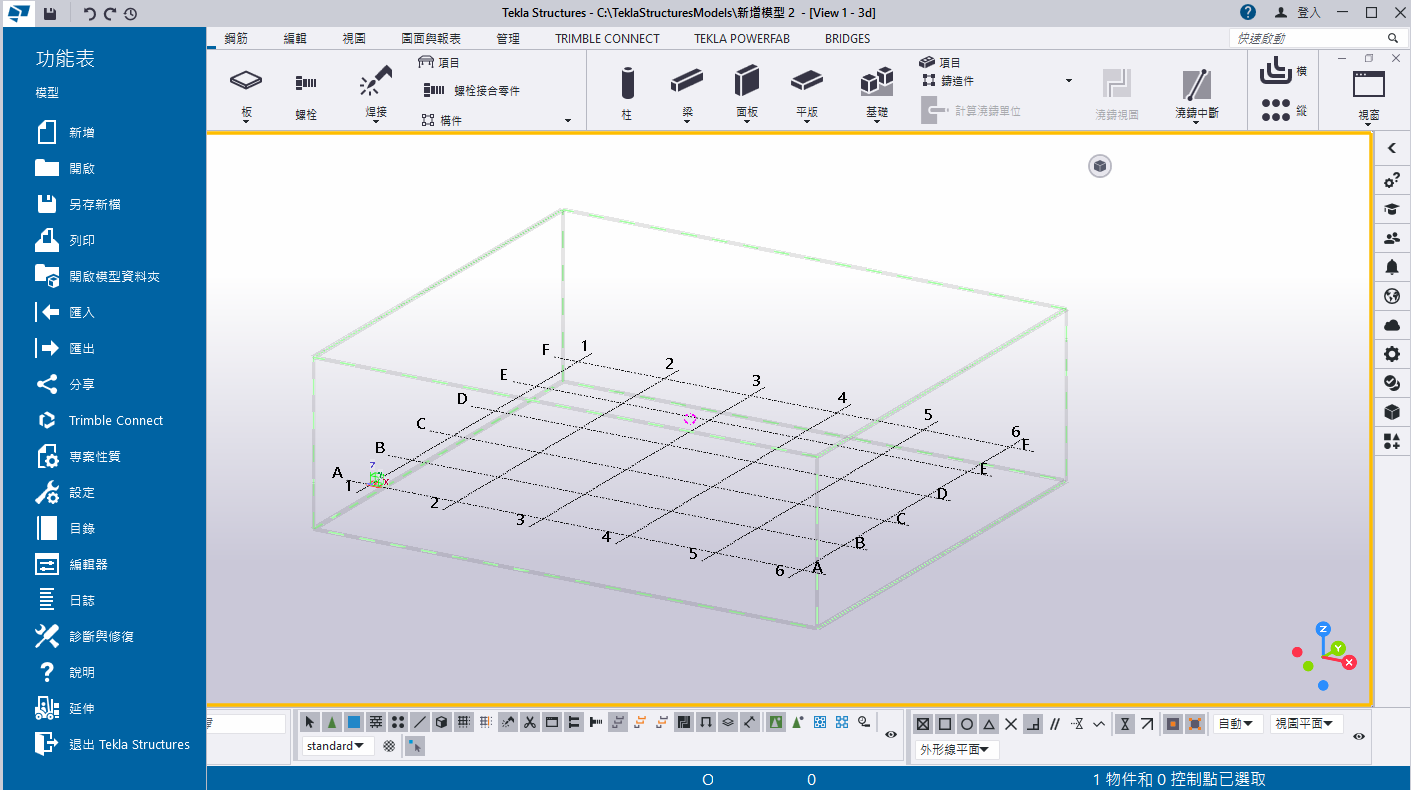The height and width of the screenshot is (790, 1411).
Task: Toggle snap to end points (square icon)
Action: 945,723
